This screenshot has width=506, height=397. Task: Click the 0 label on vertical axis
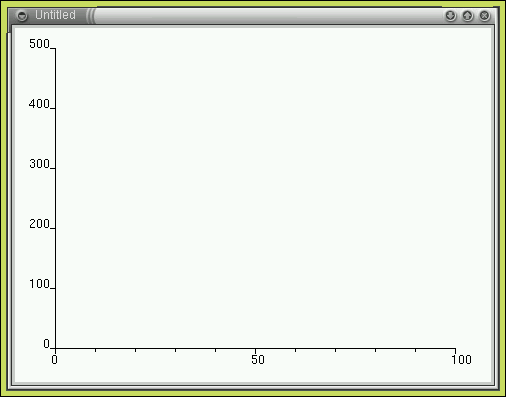pyautogui.click(x=46, y=344)
